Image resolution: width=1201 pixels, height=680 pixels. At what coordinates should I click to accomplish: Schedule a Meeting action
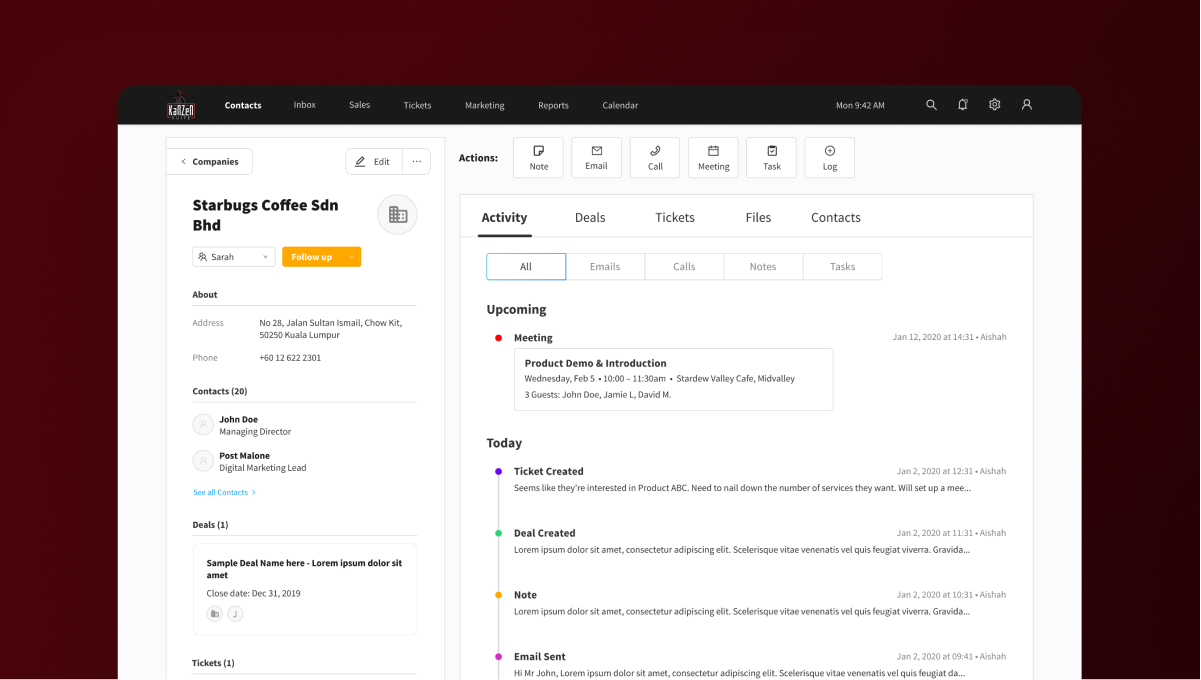(x=713, y=158)
